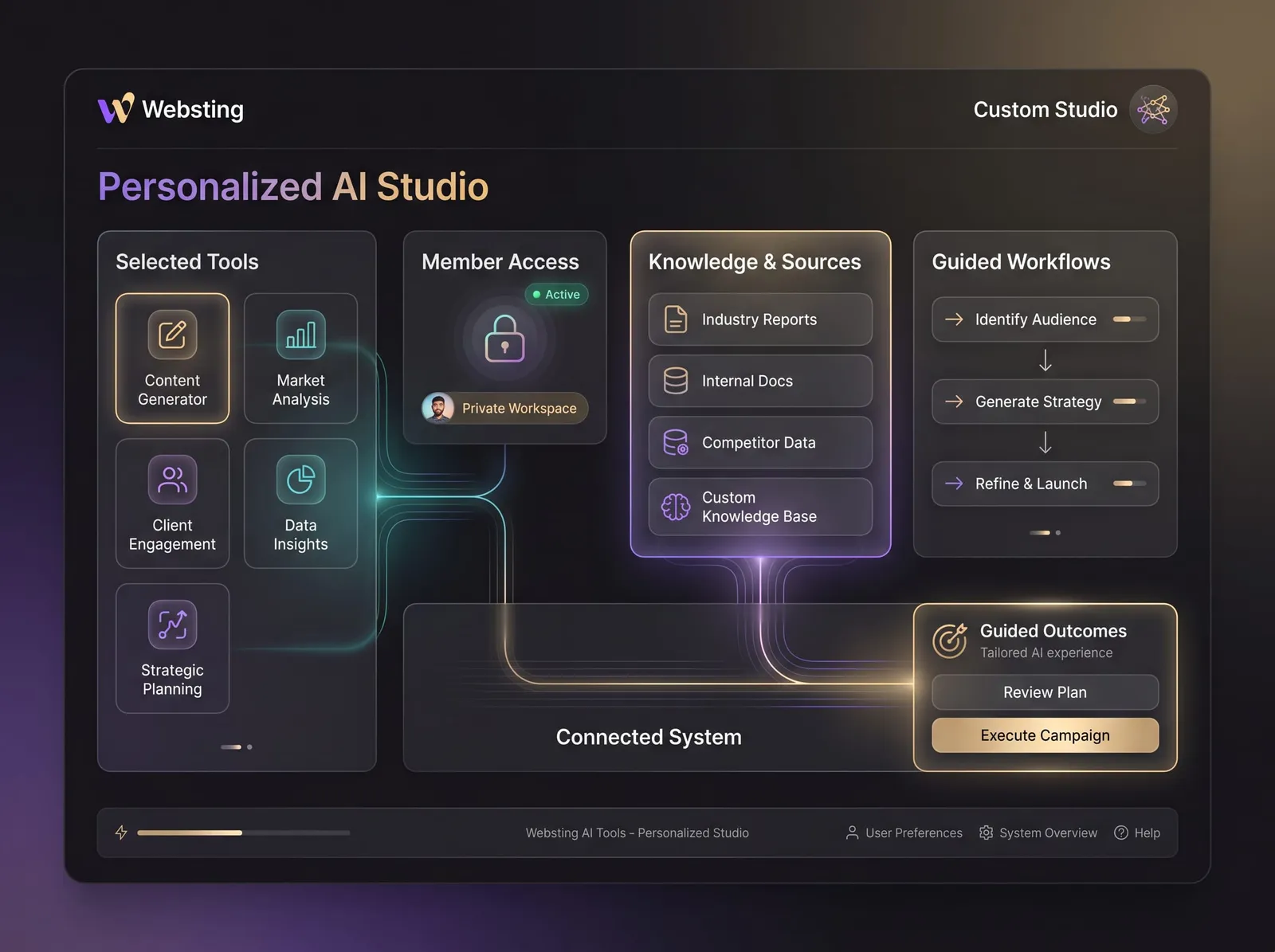Click the Selected Tools panel title
This screenshot has width=1275, height=952.
coord(187,261)
